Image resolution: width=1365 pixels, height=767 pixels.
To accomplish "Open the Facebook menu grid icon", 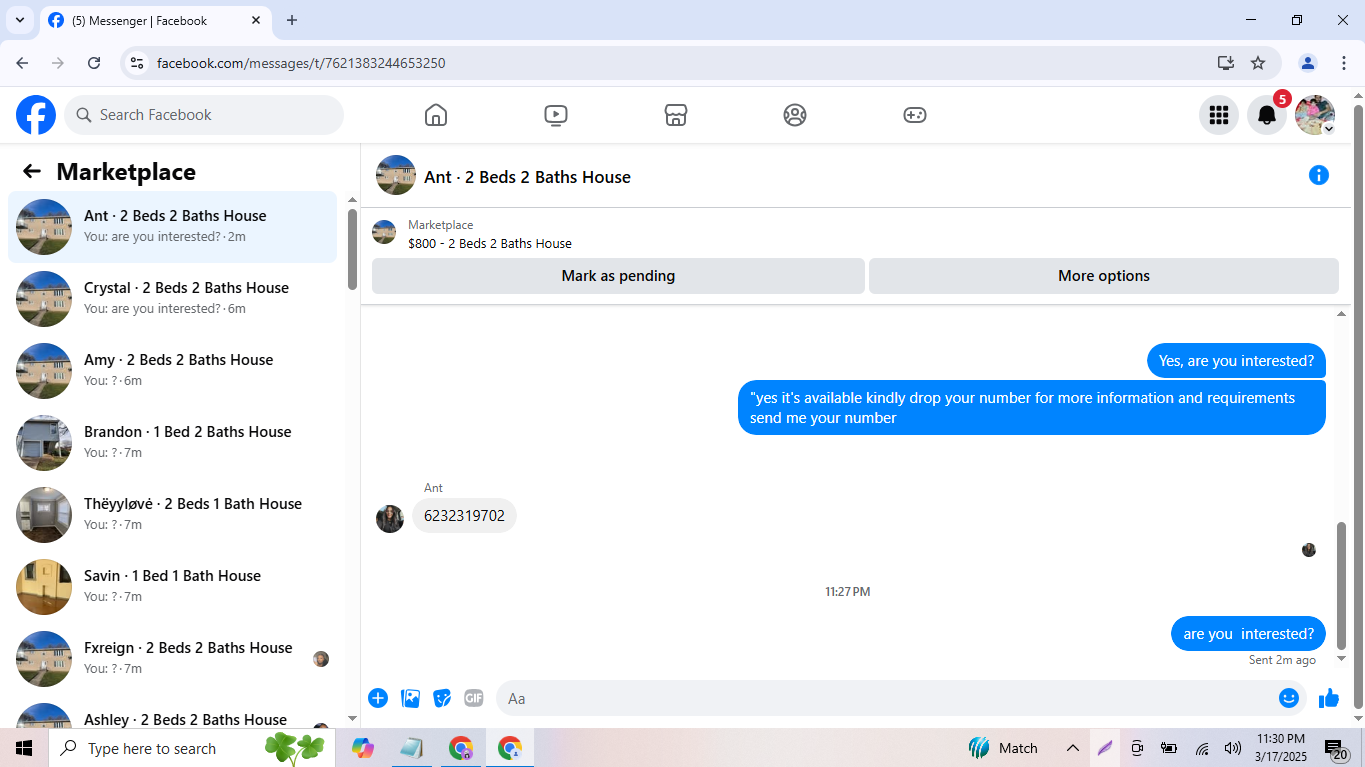I will pos(1219,115).
